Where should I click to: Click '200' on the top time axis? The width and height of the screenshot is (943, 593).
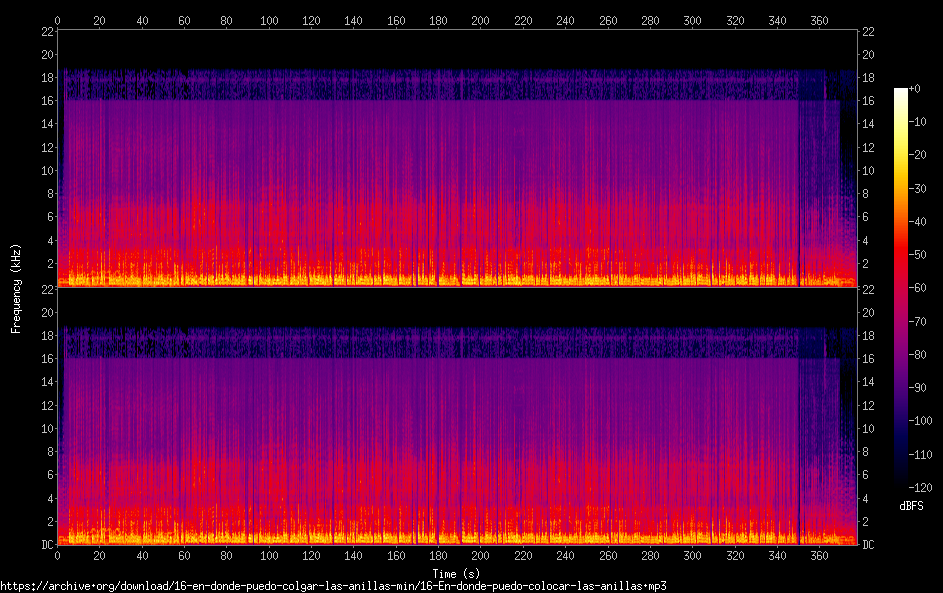point(481,20)
